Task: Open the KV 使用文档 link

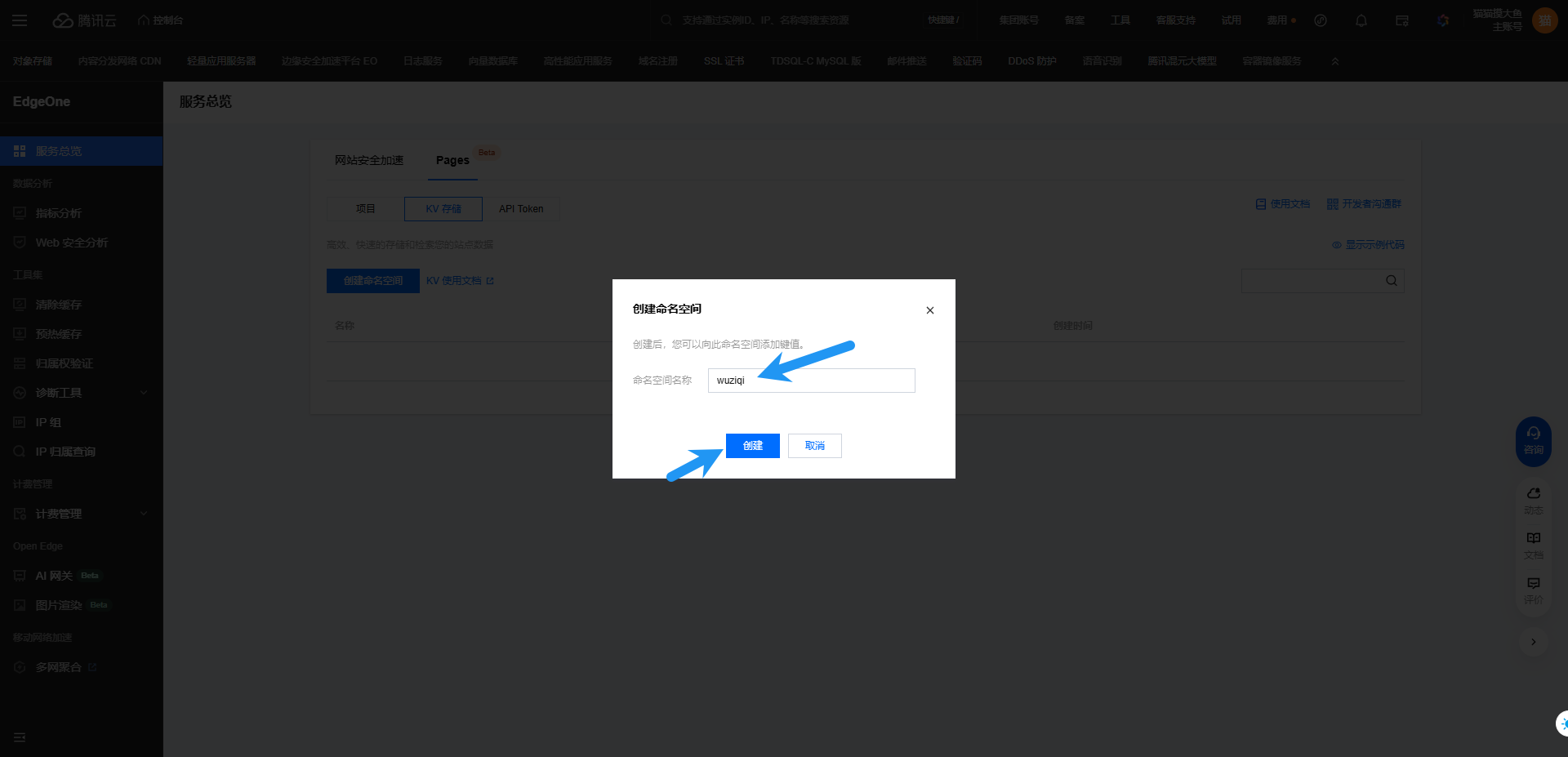Action: point(460,281)
